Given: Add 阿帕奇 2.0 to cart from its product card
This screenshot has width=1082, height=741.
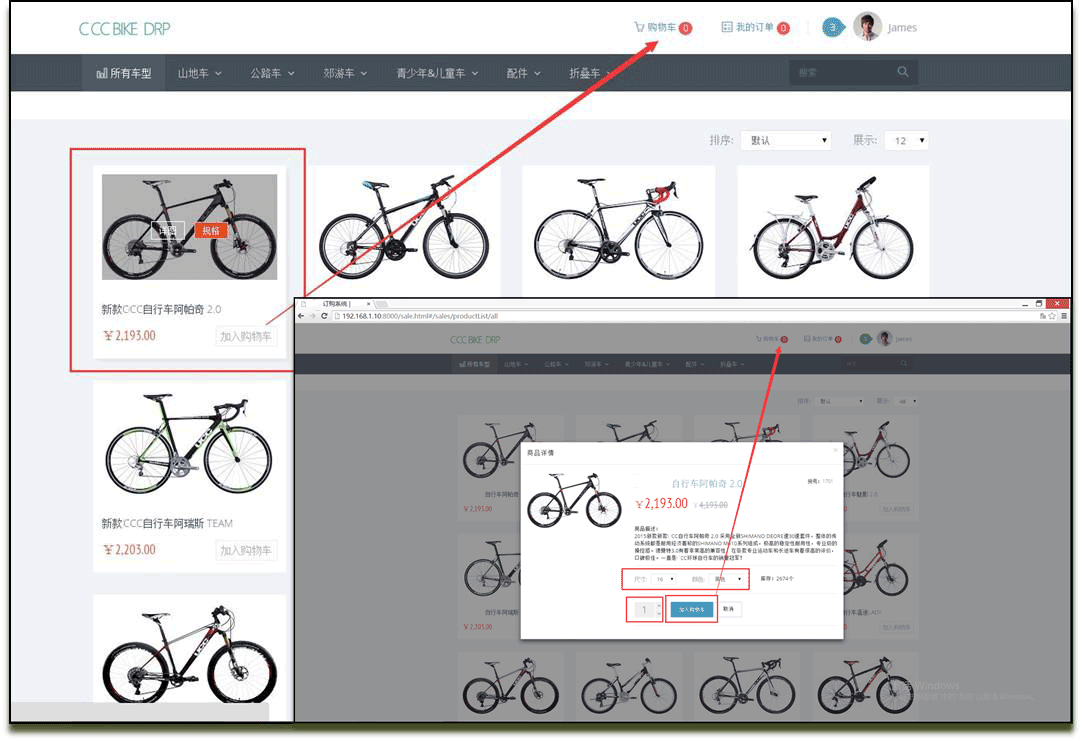Looking at the screenshot, I should tap(246, 337).
